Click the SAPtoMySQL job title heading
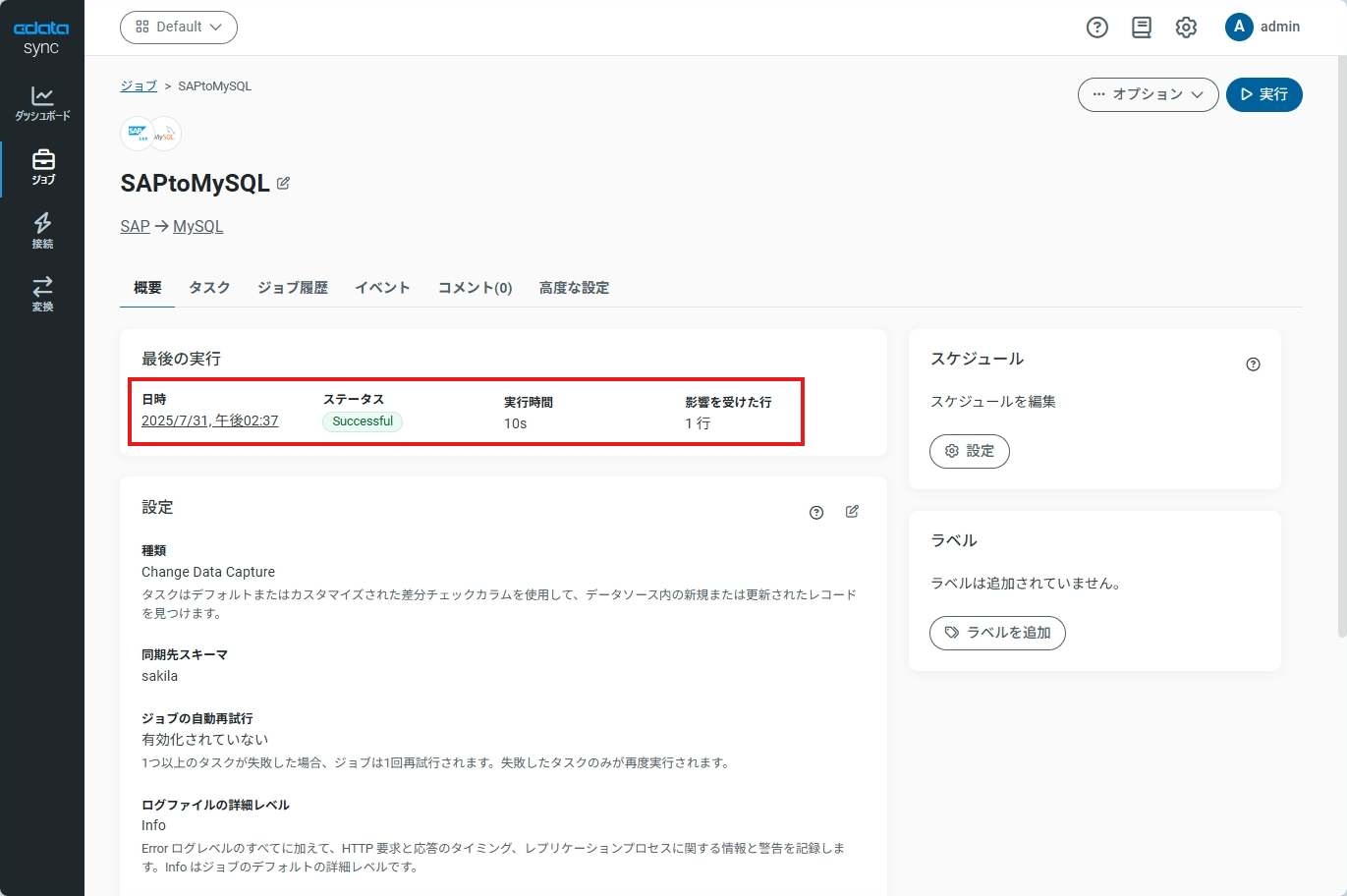The width and height of the screenshot is (1347, 896). coord(195,184)
